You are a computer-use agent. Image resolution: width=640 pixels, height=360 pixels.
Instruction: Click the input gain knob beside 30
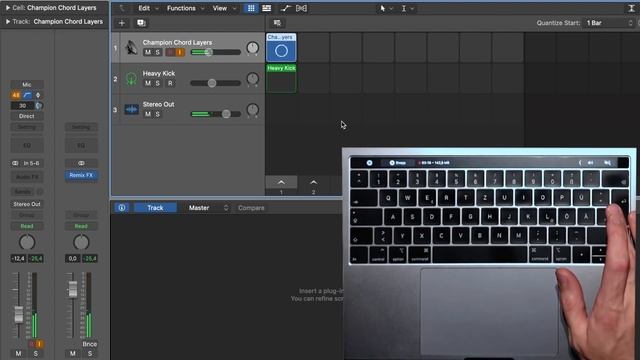coord(39,106)
